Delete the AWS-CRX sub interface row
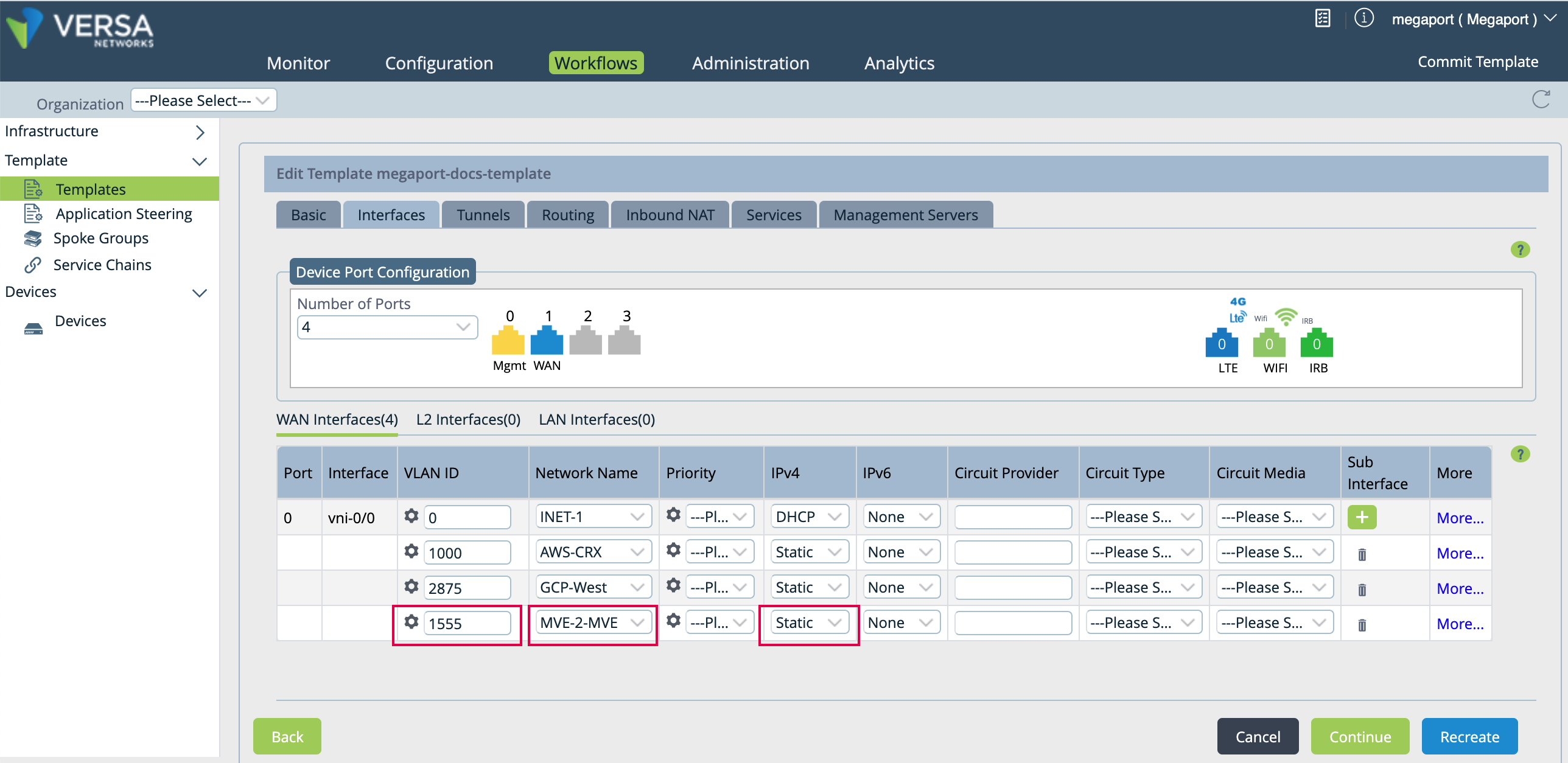1568x763 pixels. pos(1362,554)
